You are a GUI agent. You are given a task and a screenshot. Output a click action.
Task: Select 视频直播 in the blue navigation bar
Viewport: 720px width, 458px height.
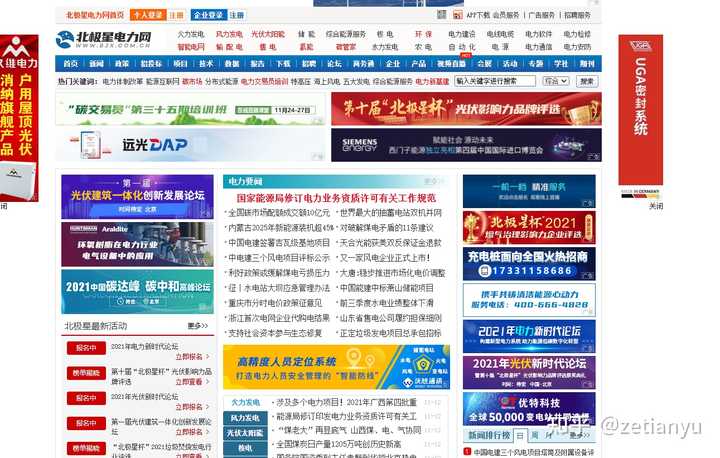click(x=451, y=64)
